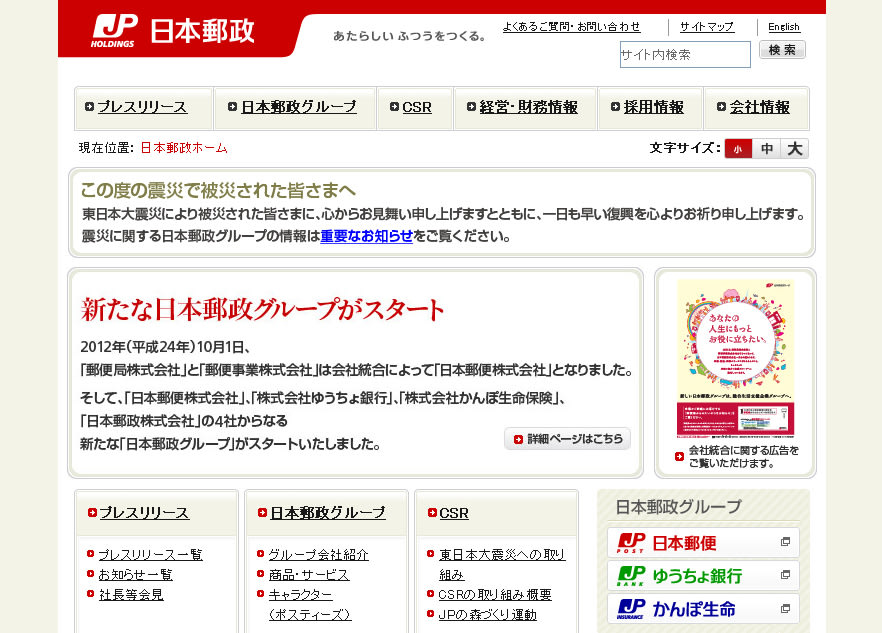
Task: Click the JP Holdings 日本郵政 logo
Action: (x=173, y=31)
